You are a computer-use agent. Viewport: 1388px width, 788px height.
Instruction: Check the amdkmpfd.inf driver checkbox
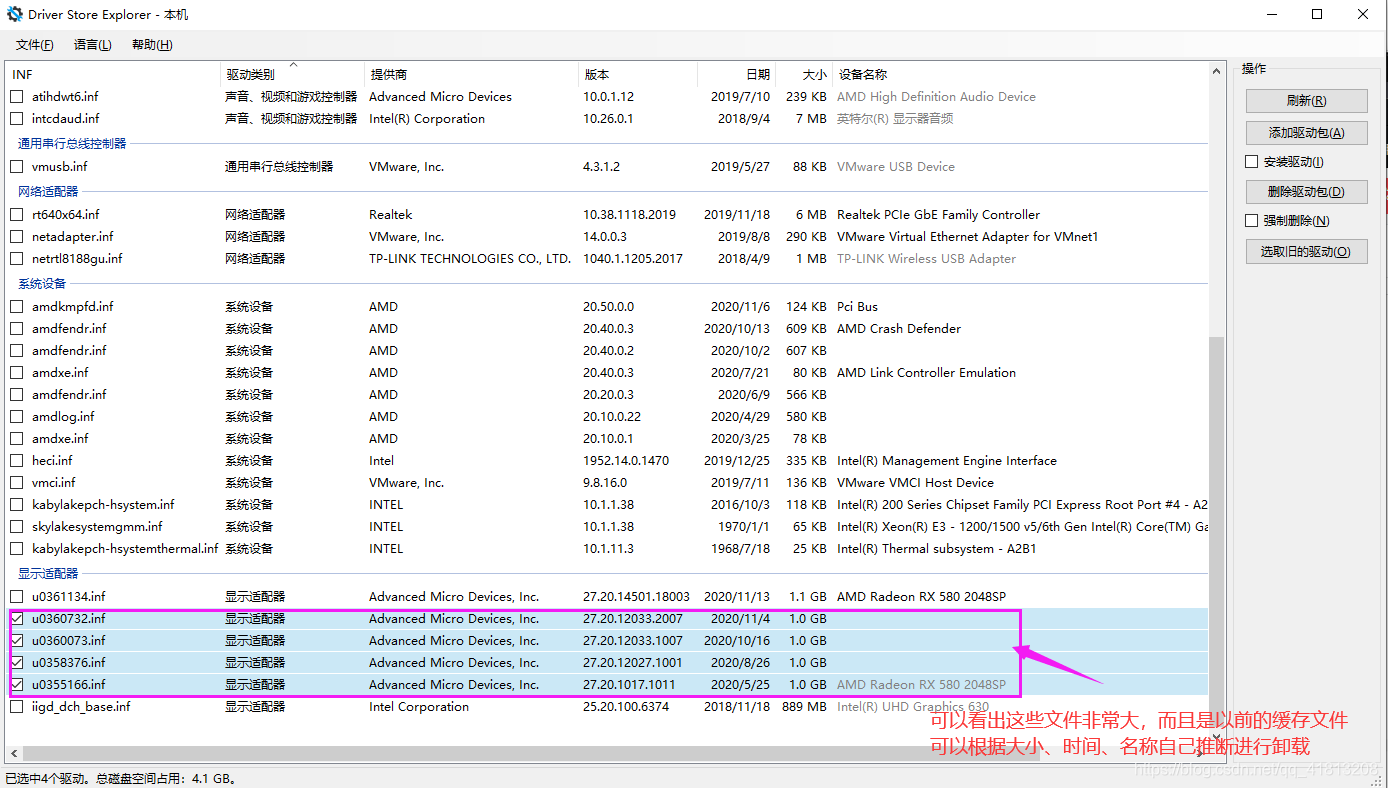16,307
